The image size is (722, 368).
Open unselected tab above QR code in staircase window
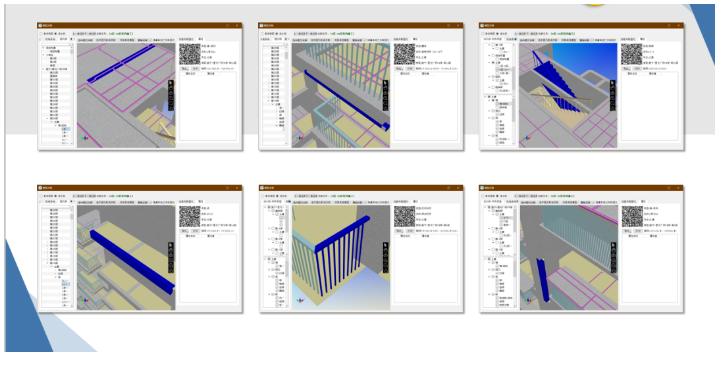click(x=629, y=40)
